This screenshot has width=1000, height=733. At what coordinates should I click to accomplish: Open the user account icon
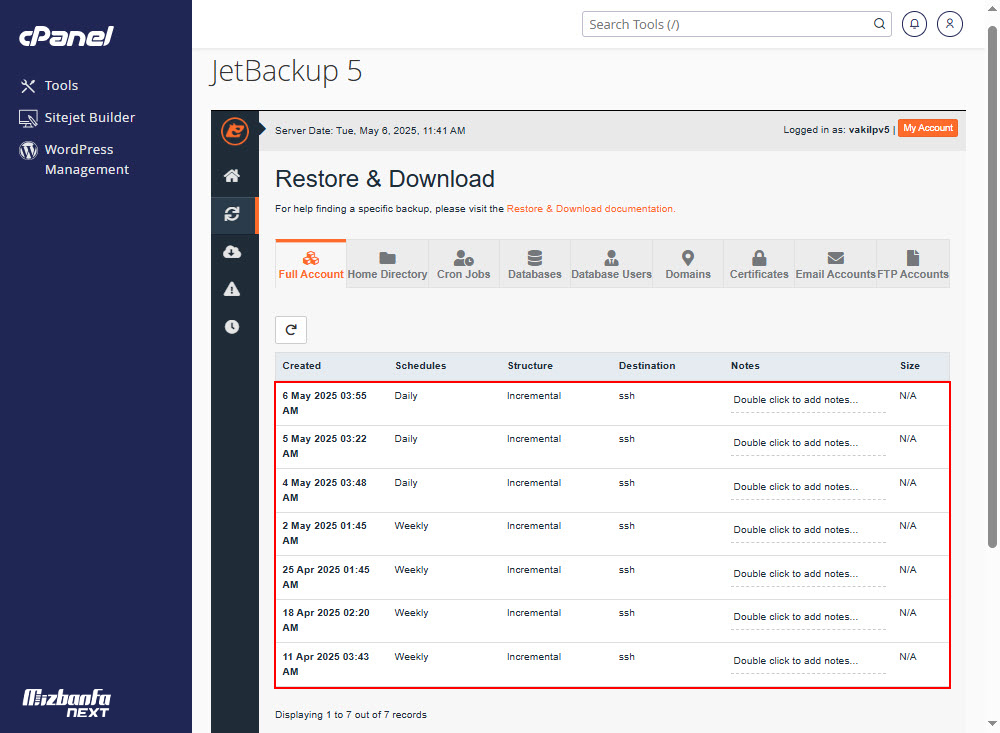pos(950,24)
